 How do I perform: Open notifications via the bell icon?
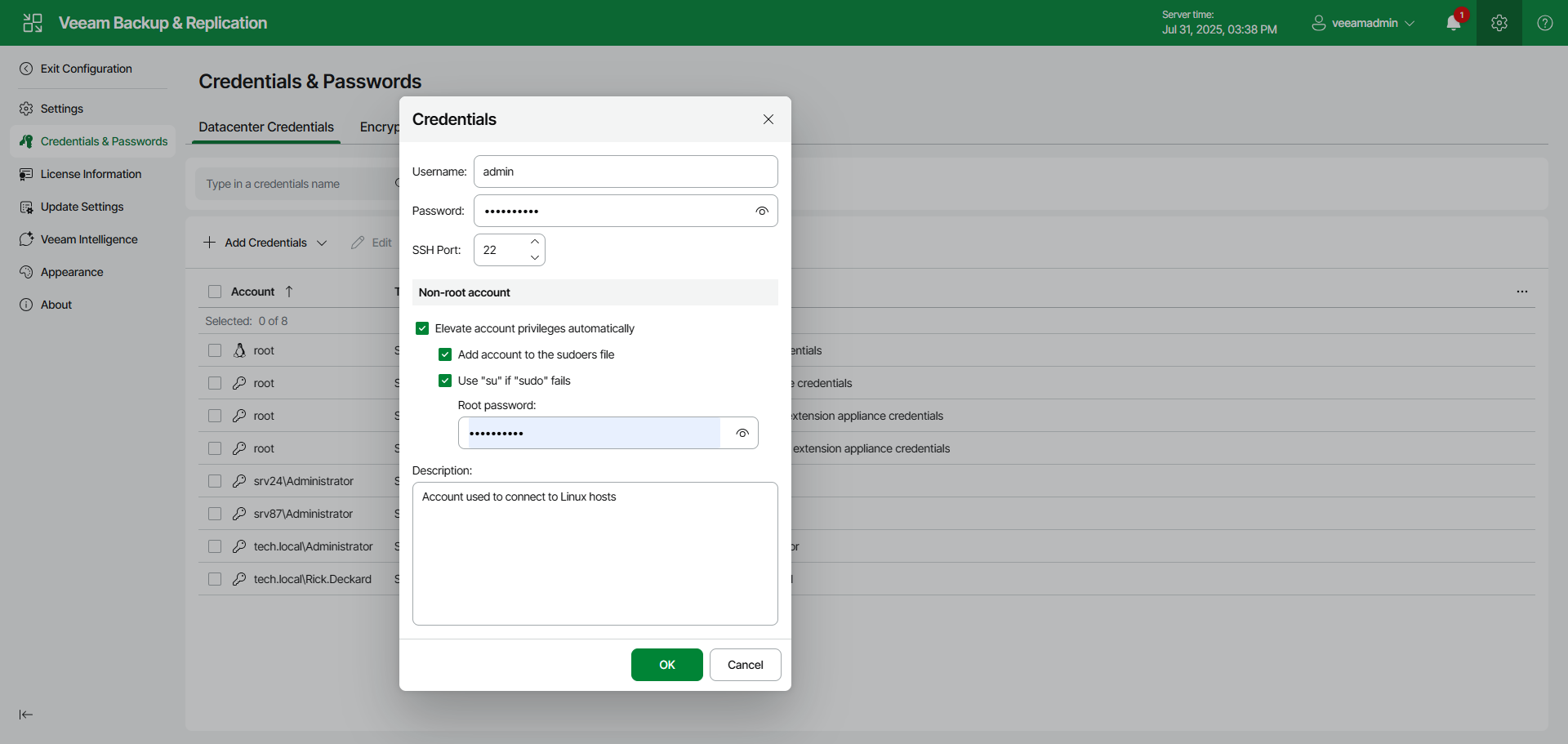coord(1454,23)
